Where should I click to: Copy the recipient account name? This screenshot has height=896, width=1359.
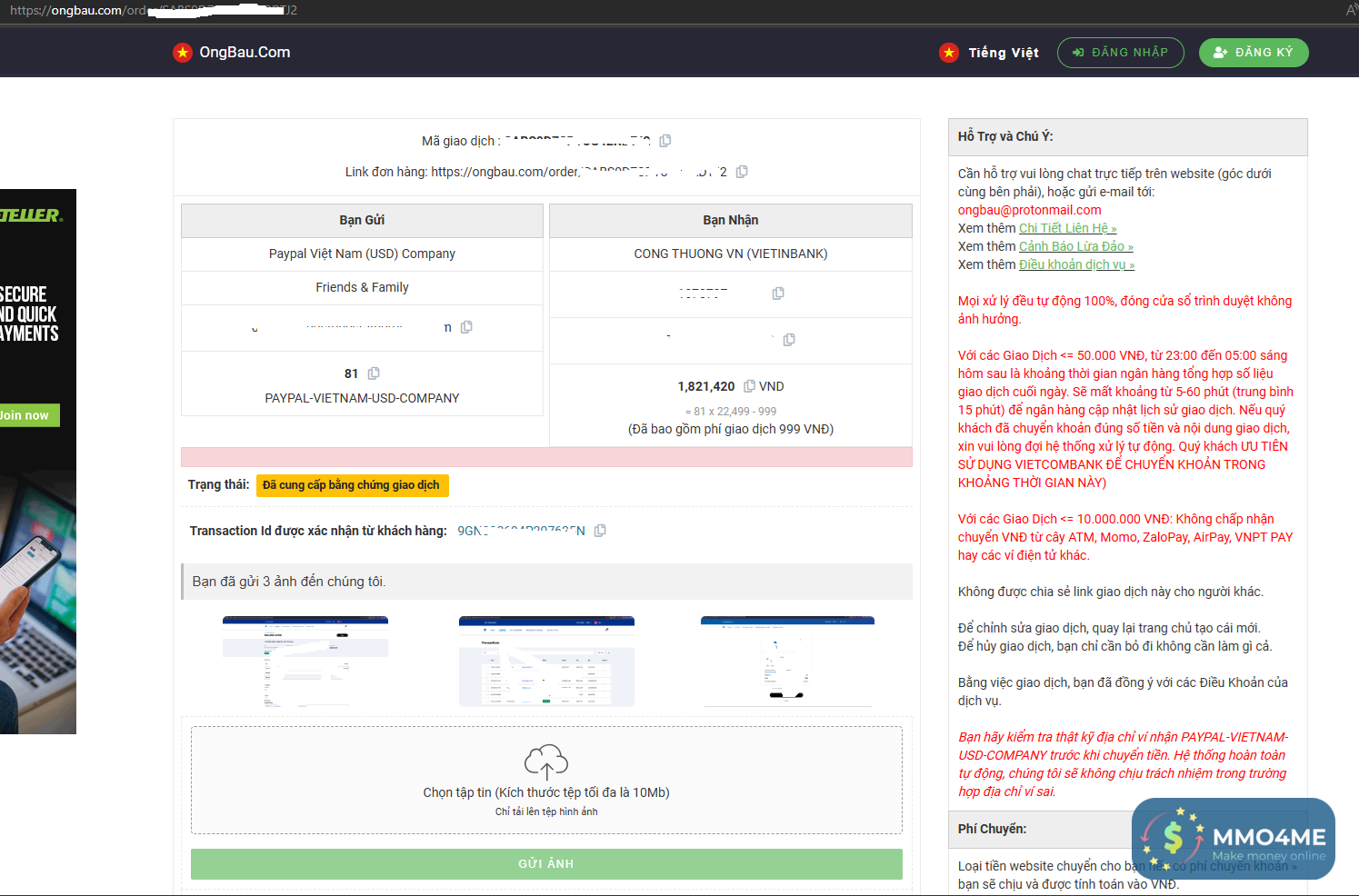click(789, 340)
